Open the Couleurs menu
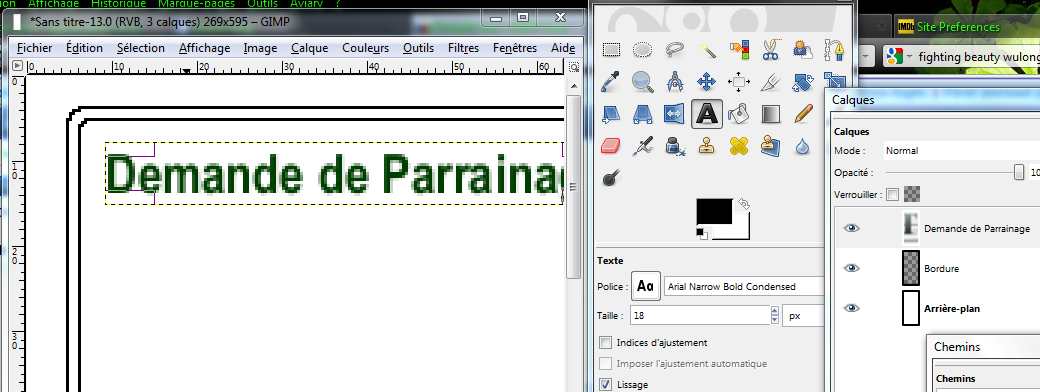The width and height of the screenshot is (1040, 392). (365, 48)
